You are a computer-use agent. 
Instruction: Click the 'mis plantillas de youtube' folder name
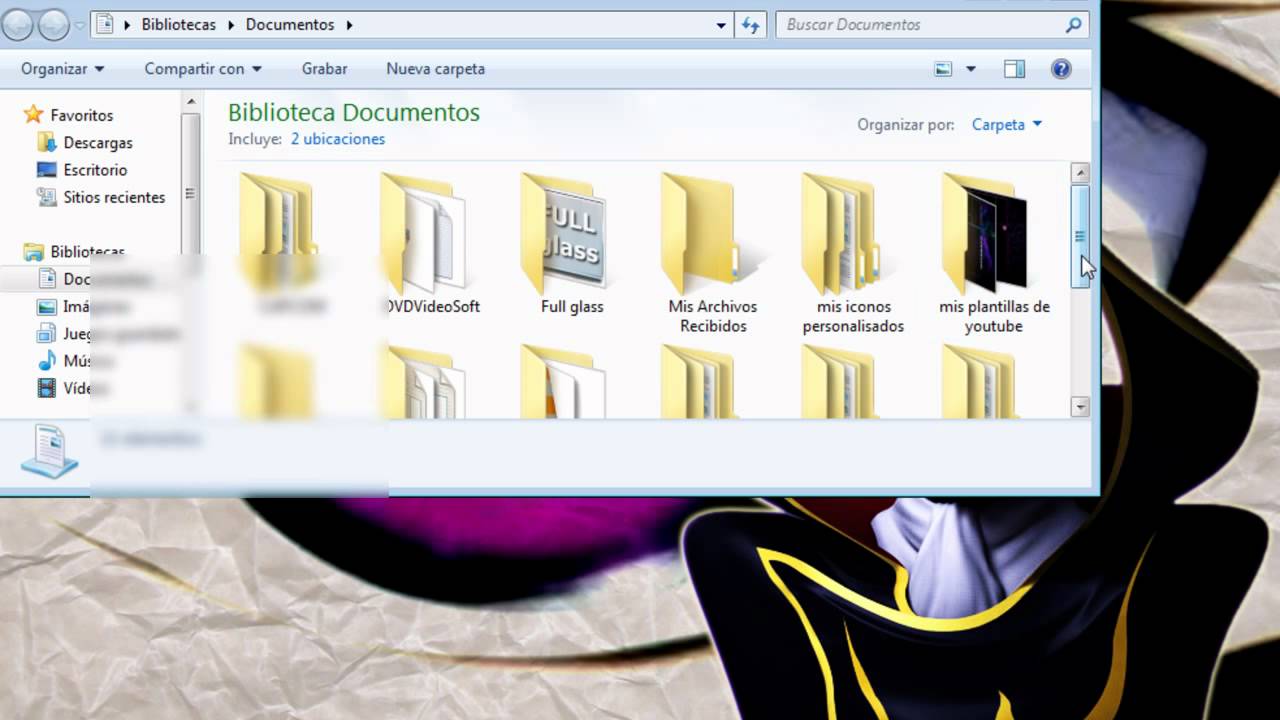[x=994, y=316]
